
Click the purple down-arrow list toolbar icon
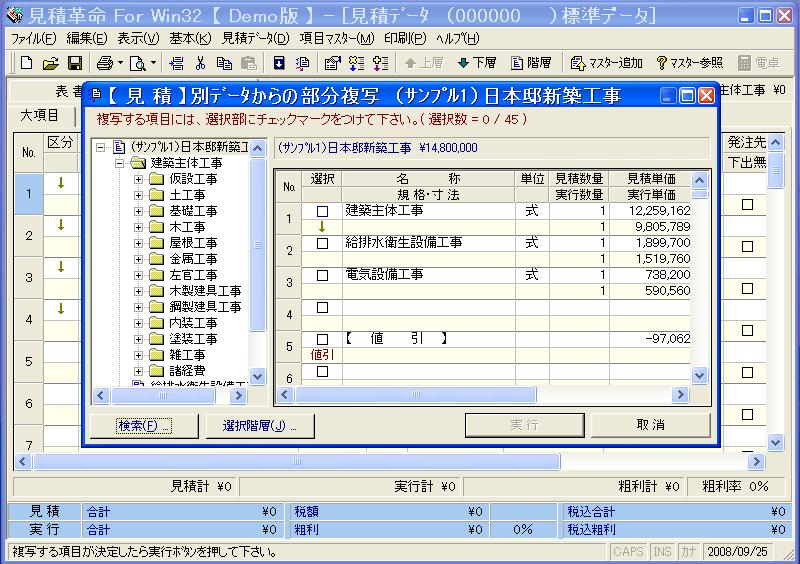[x=381, y=63]
